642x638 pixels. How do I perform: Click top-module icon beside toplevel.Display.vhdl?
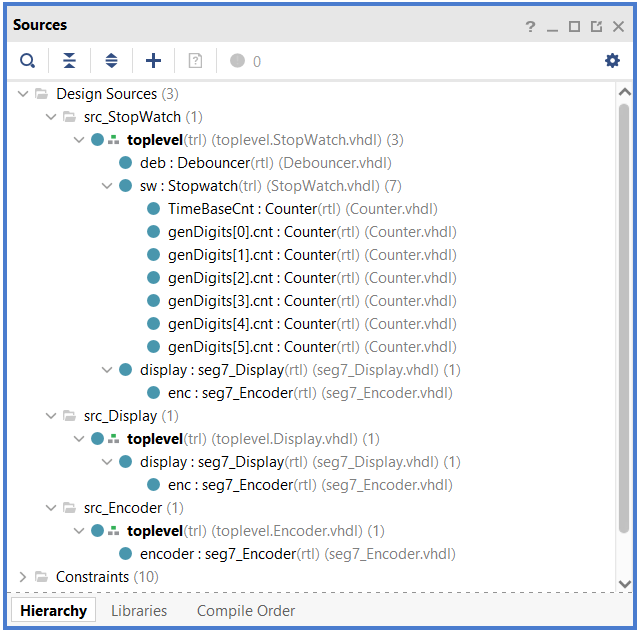113,439
